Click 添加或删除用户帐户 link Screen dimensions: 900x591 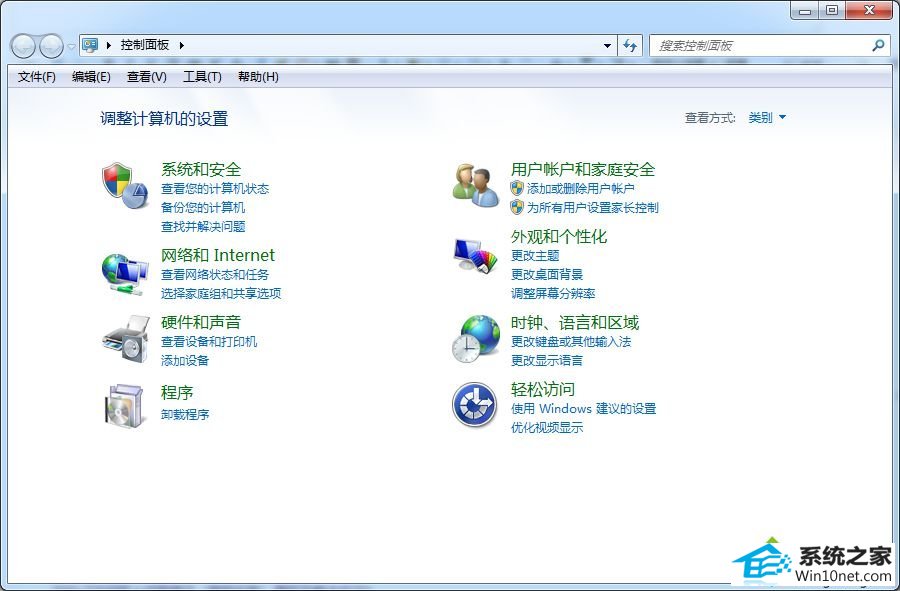coord(580,188)
